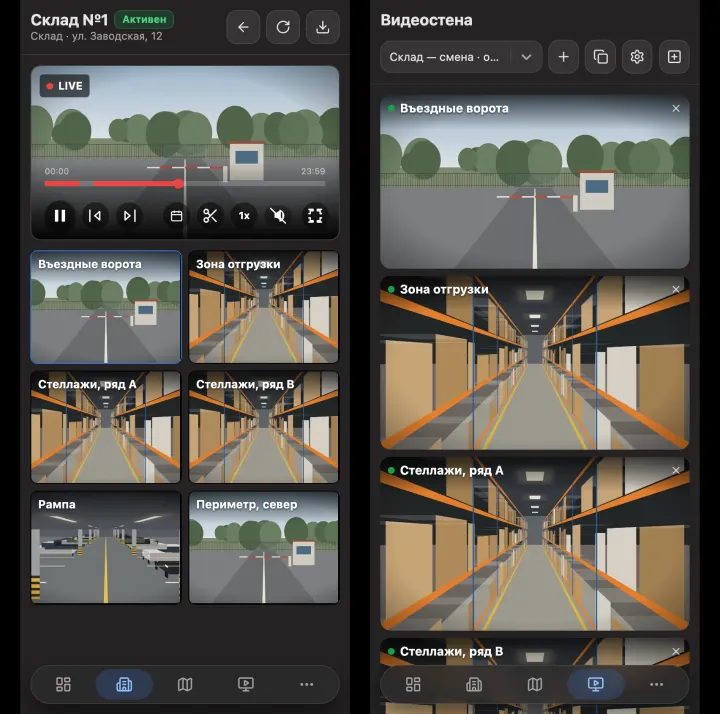Change playback speed 1x

coord(244,216)
